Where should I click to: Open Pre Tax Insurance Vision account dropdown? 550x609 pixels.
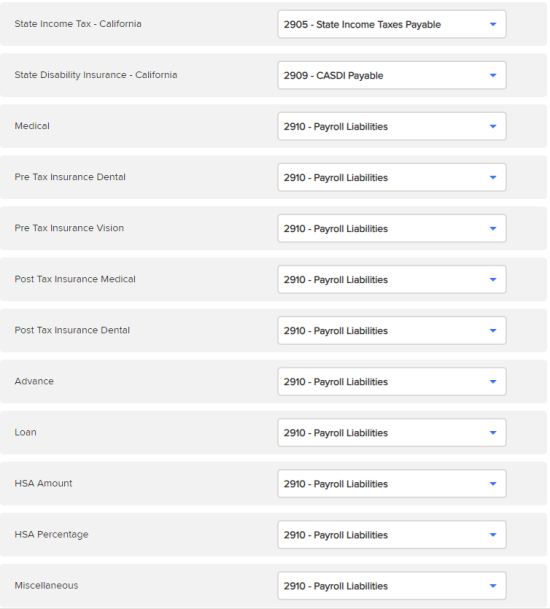[392, 228]
